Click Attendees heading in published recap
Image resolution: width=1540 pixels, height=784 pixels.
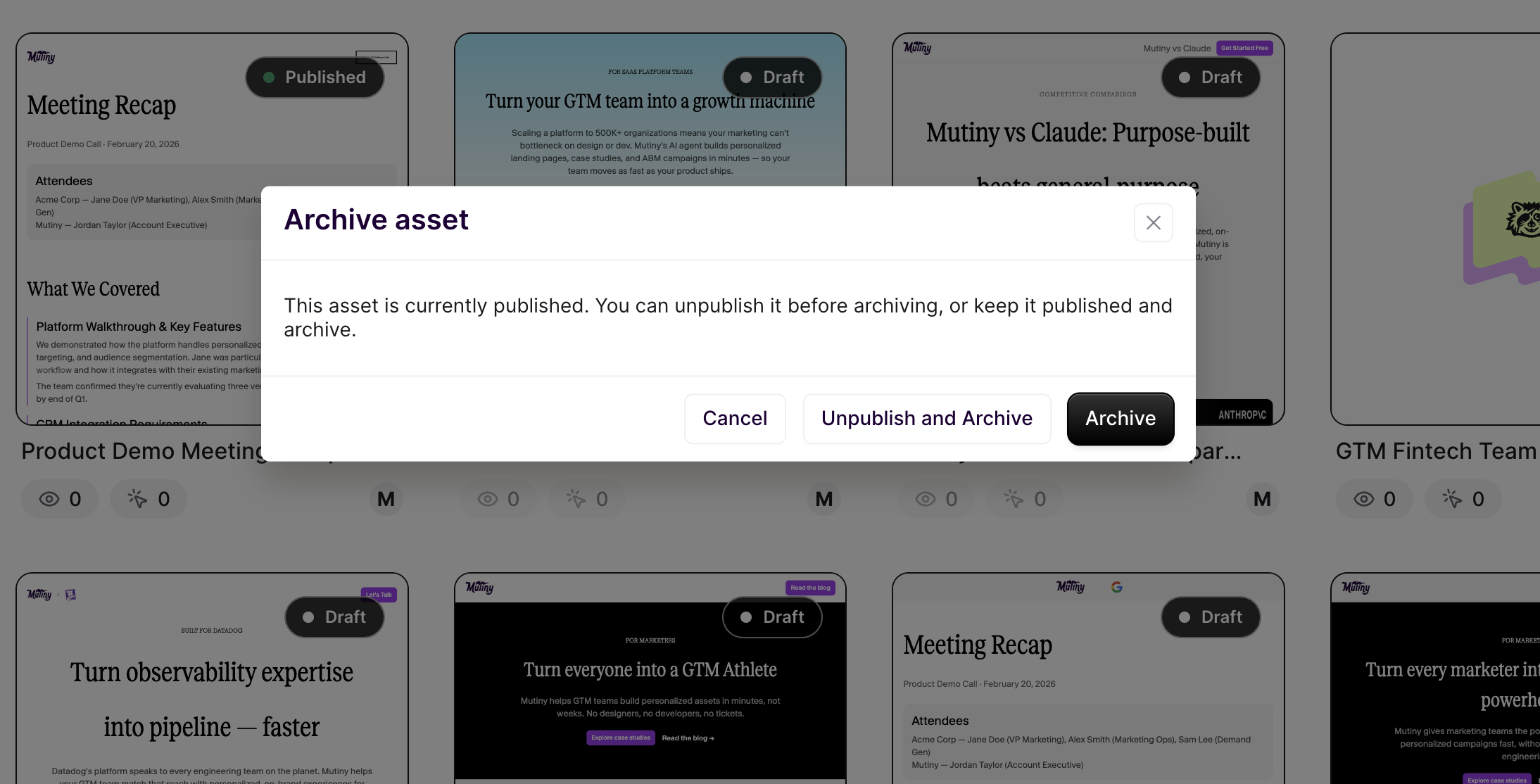tap(64, 181)
